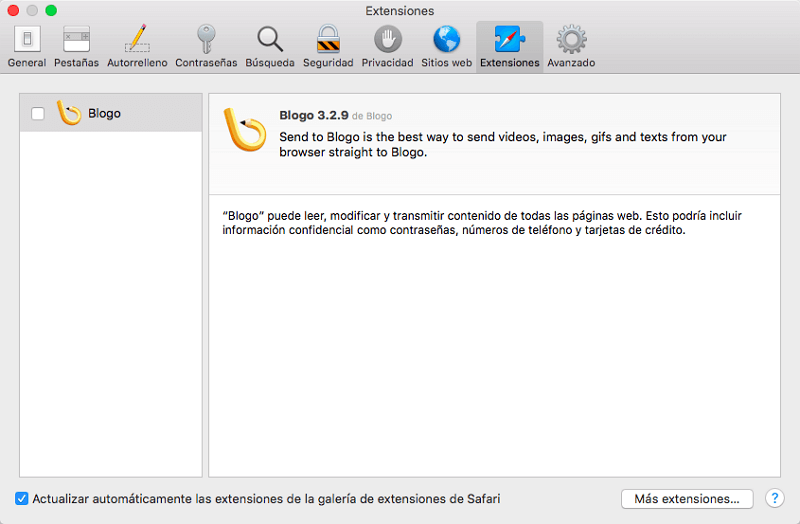Screen dimensions: 800x524
Task: Select the Blogo row in extensions list
Action: click(x=111, y=113)
